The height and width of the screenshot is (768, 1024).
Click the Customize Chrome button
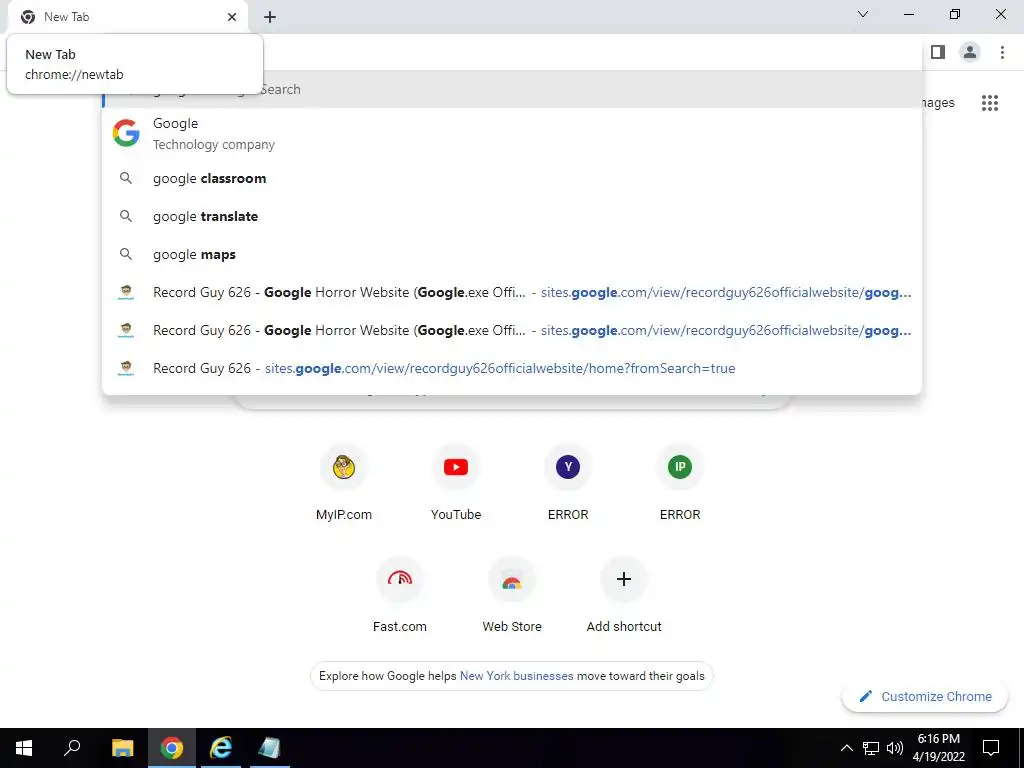[925, 697]
